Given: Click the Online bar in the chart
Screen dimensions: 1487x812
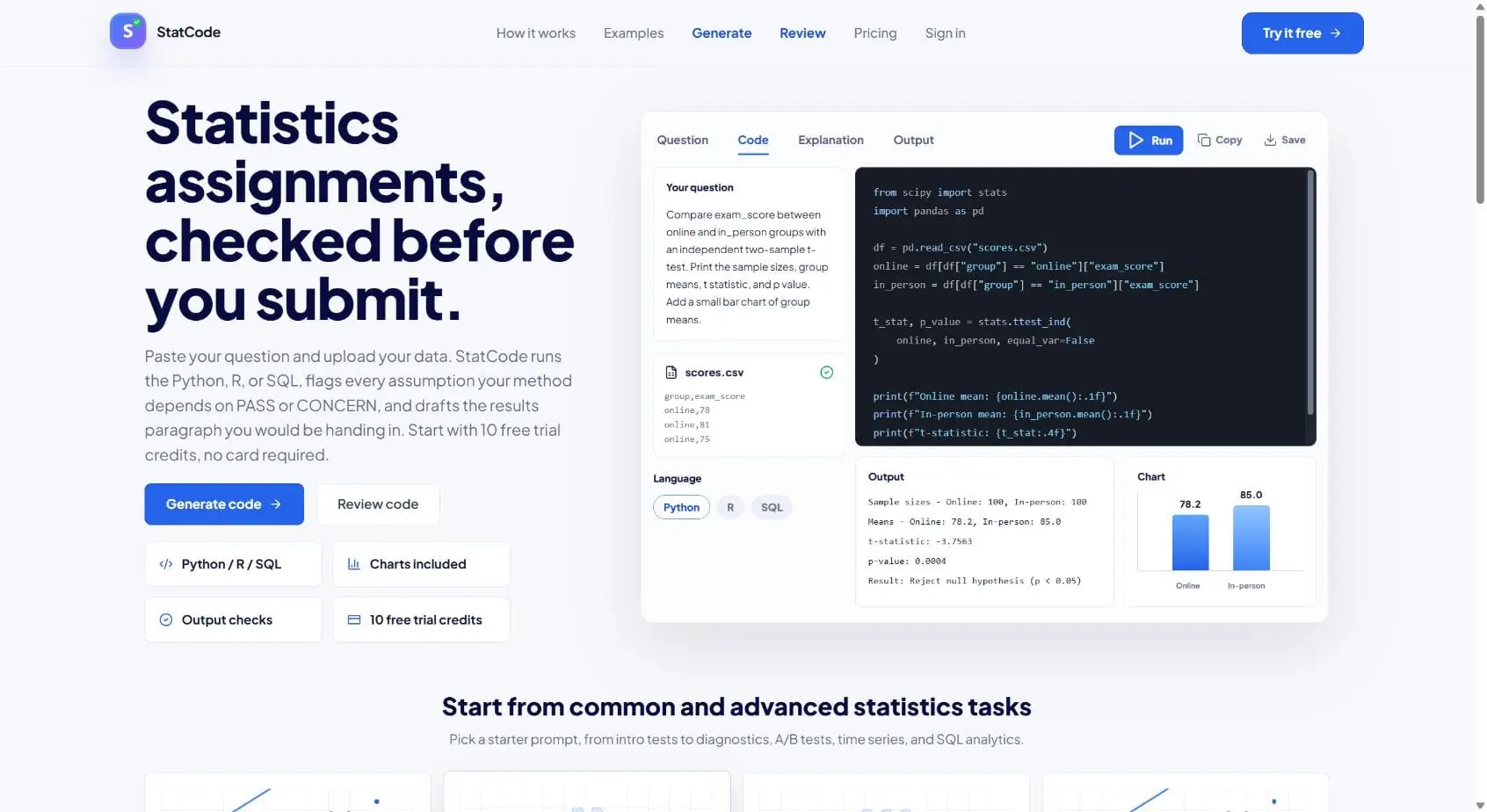Looking at the screenshot, I should [x=1190, y=542].
